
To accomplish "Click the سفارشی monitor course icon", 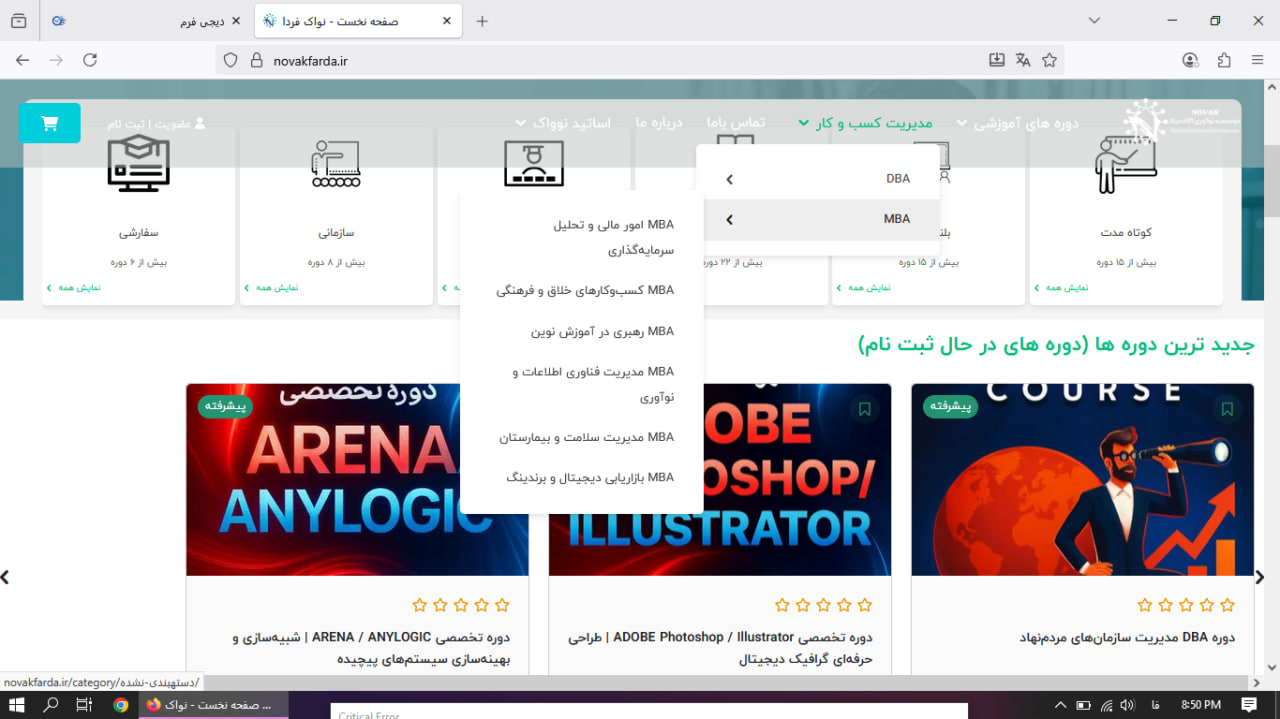I will pyautogui.click(x=138, y=163).
